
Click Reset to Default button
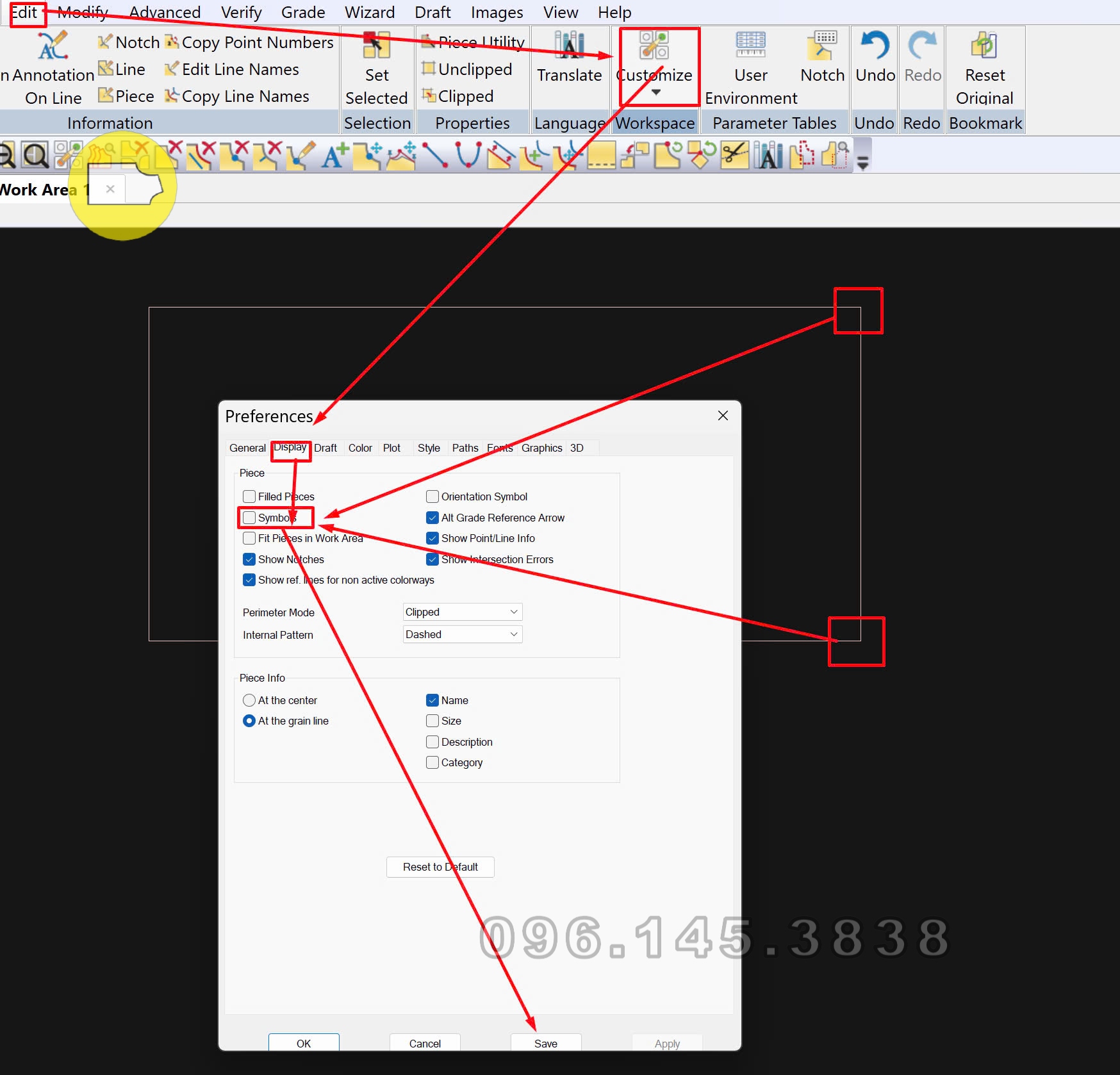[x=440, y=867]
